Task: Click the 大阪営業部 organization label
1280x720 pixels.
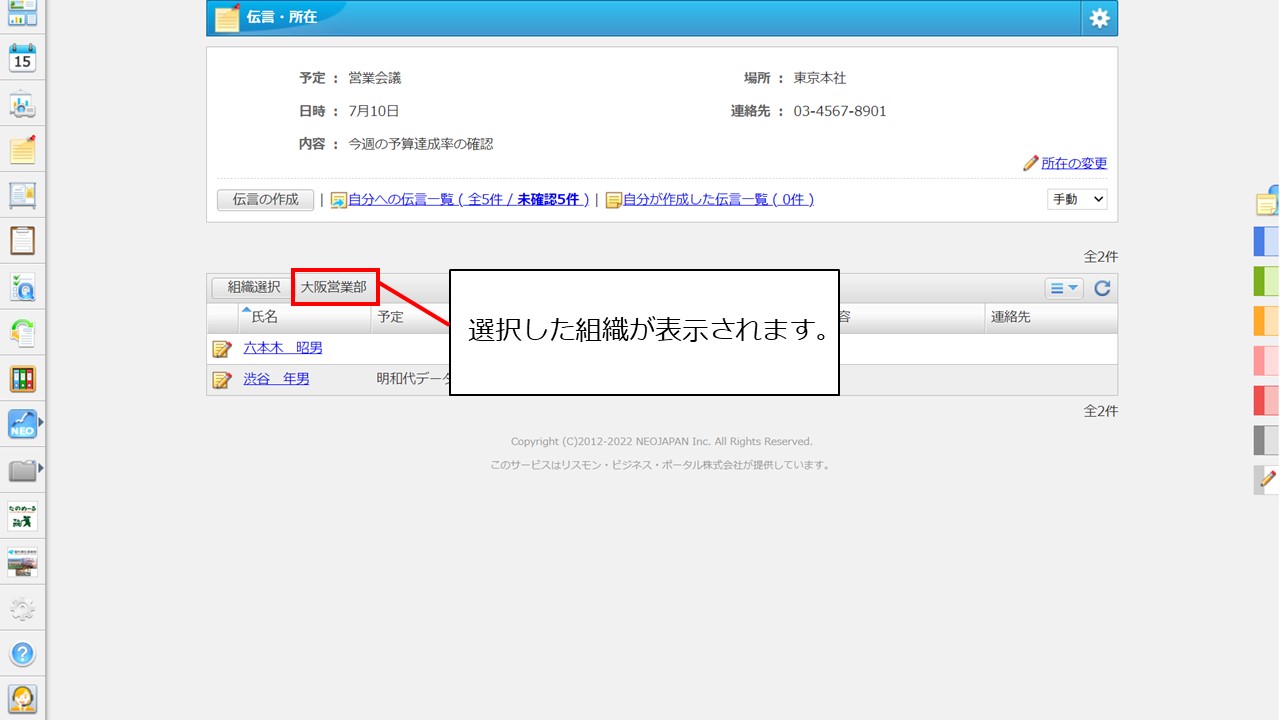Action: coord(334,288)
